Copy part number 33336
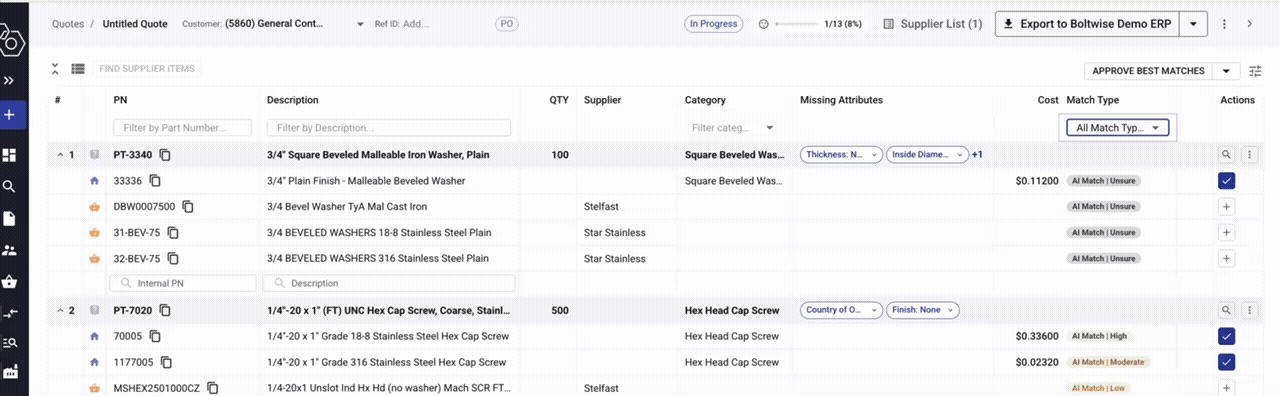 click(x=155, y=181)
